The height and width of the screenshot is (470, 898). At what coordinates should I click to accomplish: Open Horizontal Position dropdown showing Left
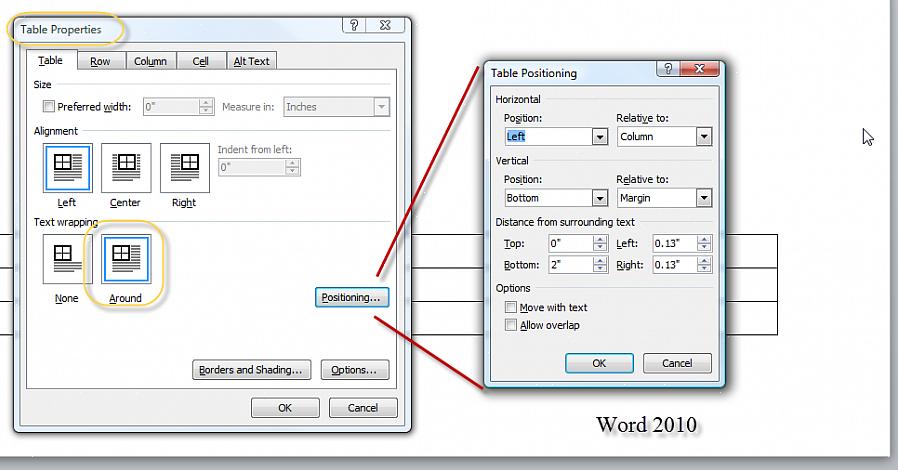[600, 137]
